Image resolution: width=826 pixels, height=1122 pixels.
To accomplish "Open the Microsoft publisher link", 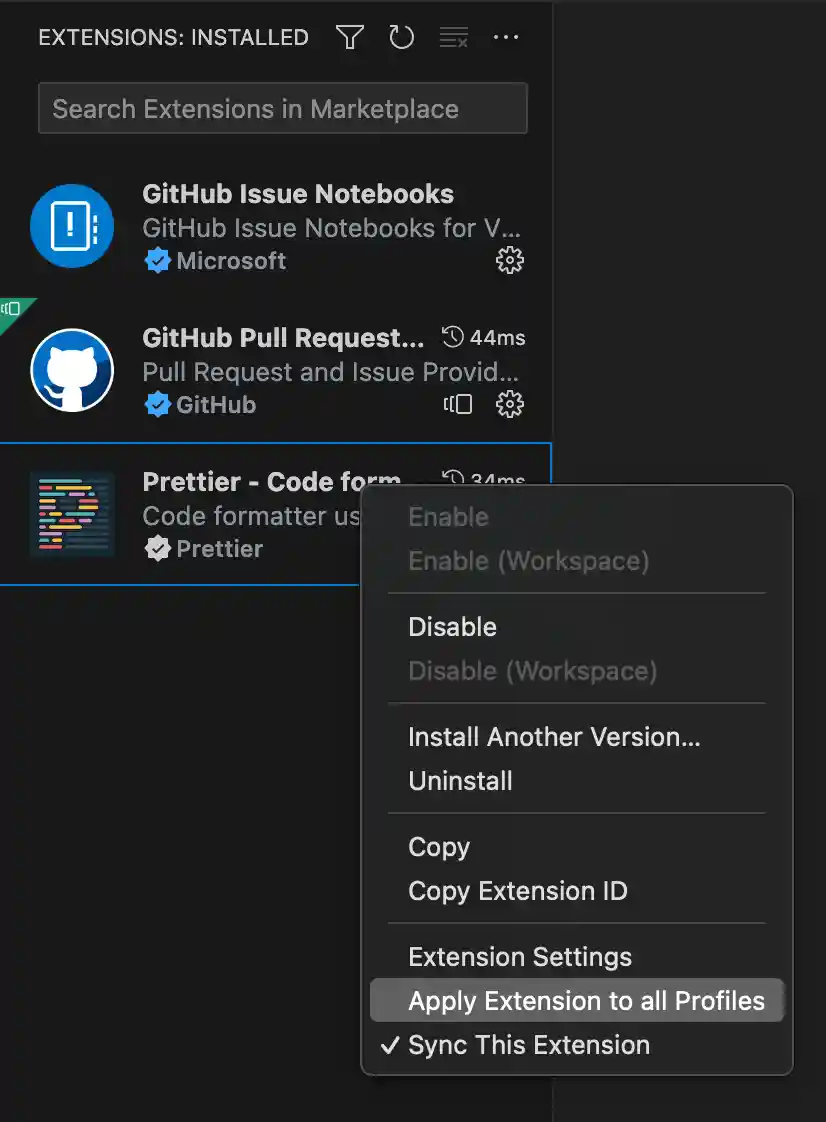I will (x=229, y=260).
